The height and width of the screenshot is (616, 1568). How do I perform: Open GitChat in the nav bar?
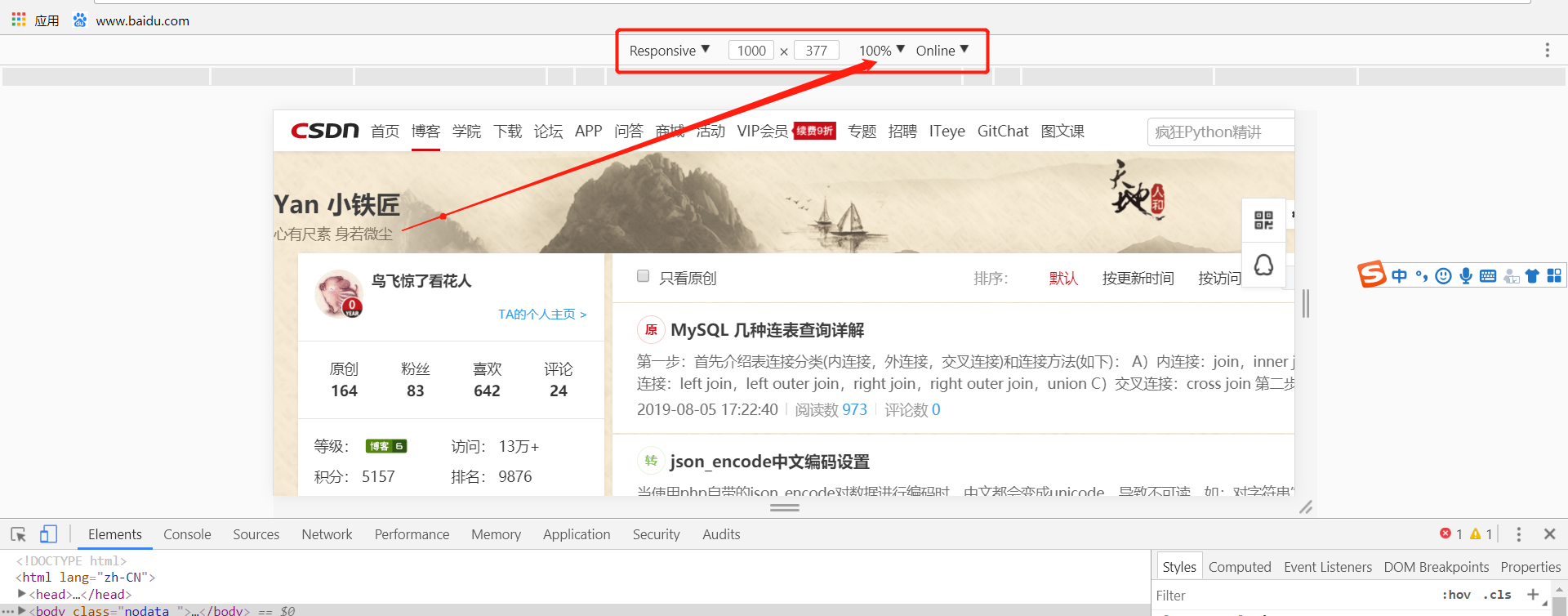[1003, 132]
